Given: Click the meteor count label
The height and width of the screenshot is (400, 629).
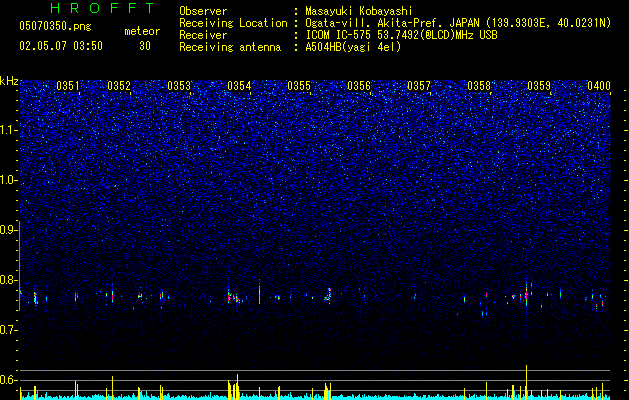Looking at the screenshot, I should point(142,31).
